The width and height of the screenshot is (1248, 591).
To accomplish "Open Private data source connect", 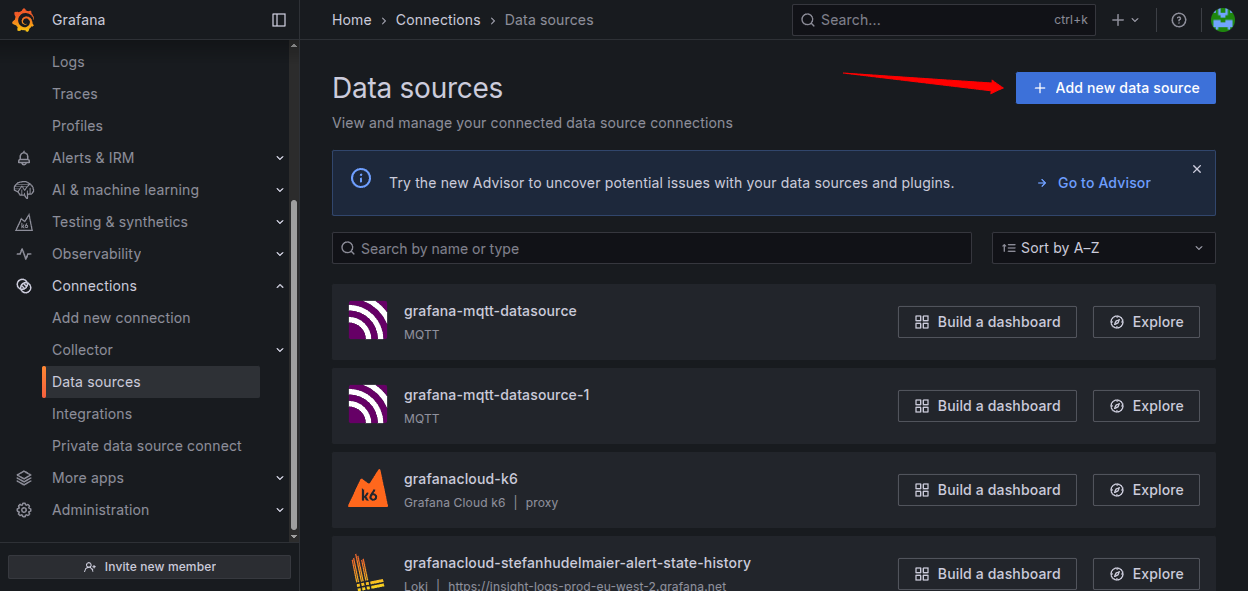I will [x=147, y=446].
